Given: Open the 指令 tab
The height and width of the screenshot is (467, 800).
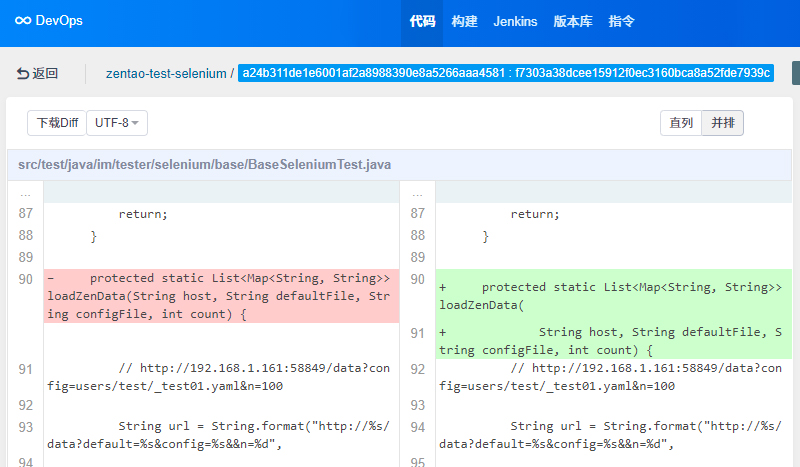Looking at the screenshot, I should tap(621, 22).
